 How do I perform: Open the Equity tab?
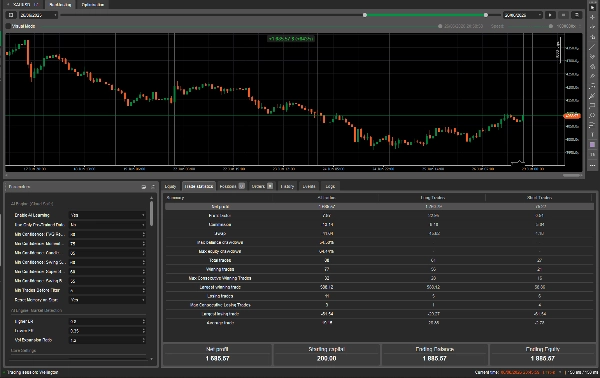170,186
